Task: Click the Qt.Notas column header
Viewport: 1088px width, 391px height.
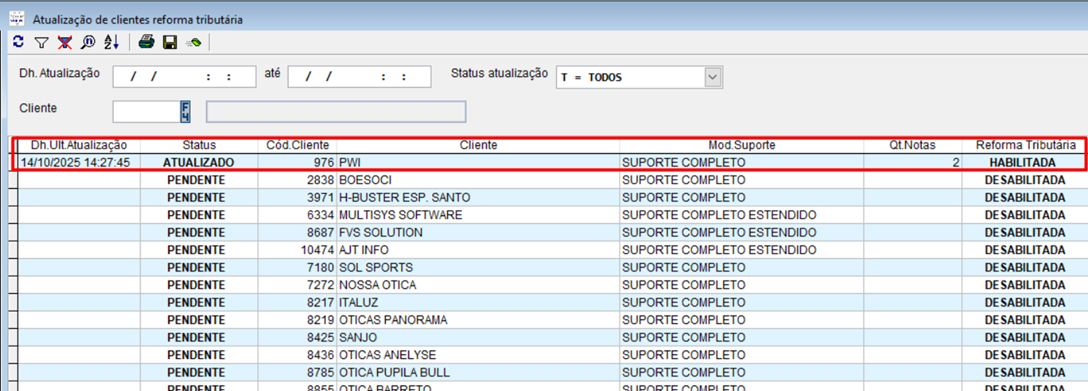Action: point(912,146)
